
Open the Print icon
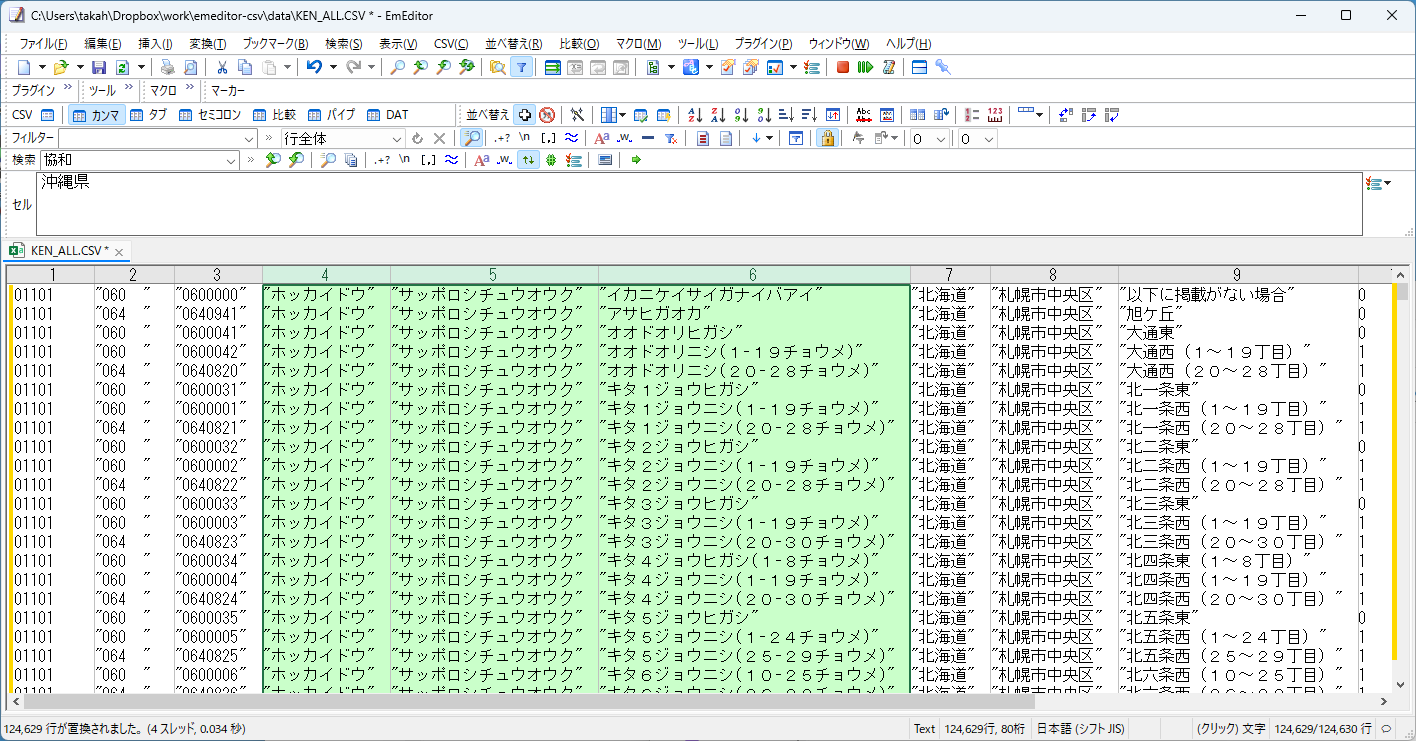point(167,67)
